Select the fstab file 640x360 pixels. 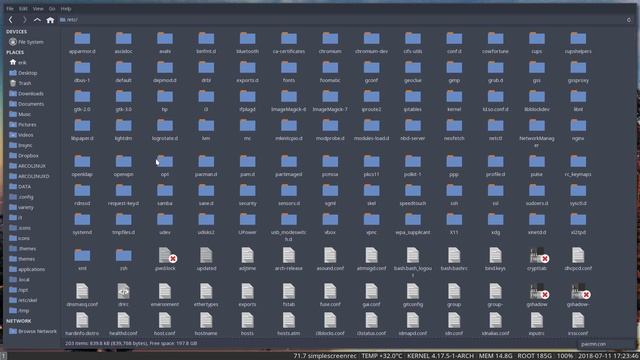(289, 296)
